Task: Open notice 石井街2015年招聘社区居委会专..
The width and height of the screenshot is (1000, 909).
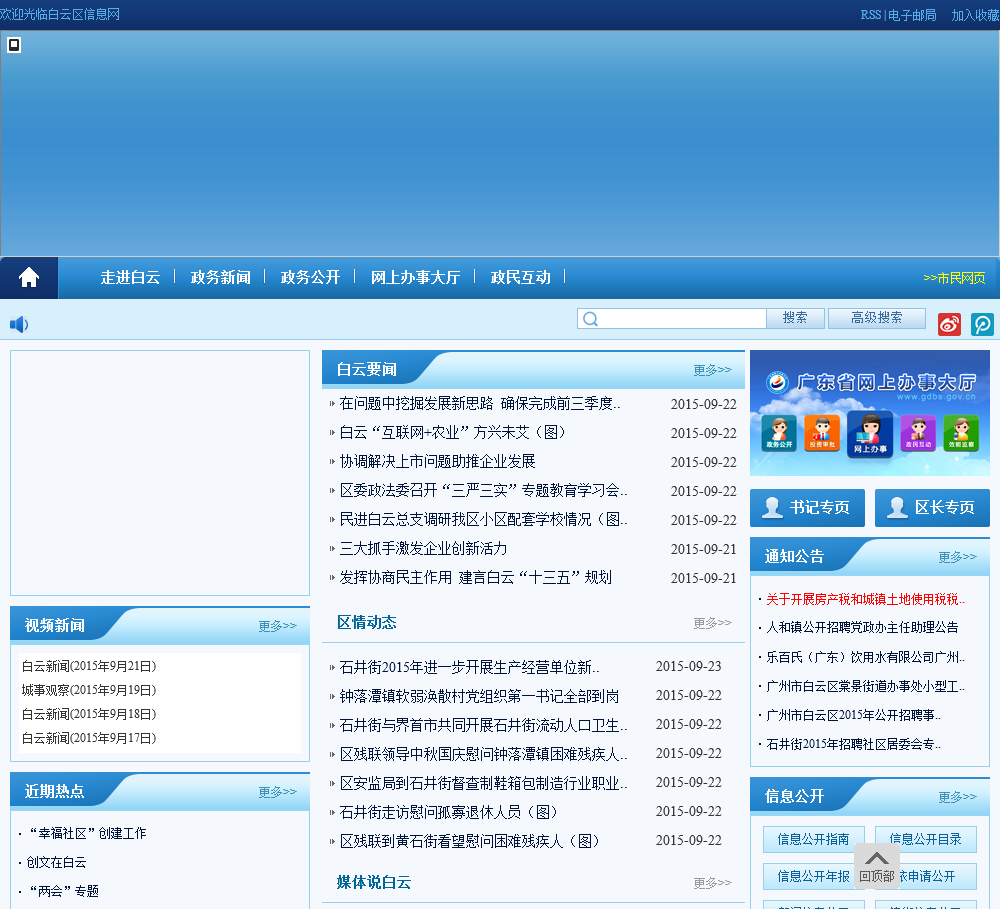Action: tap(853, 744)
